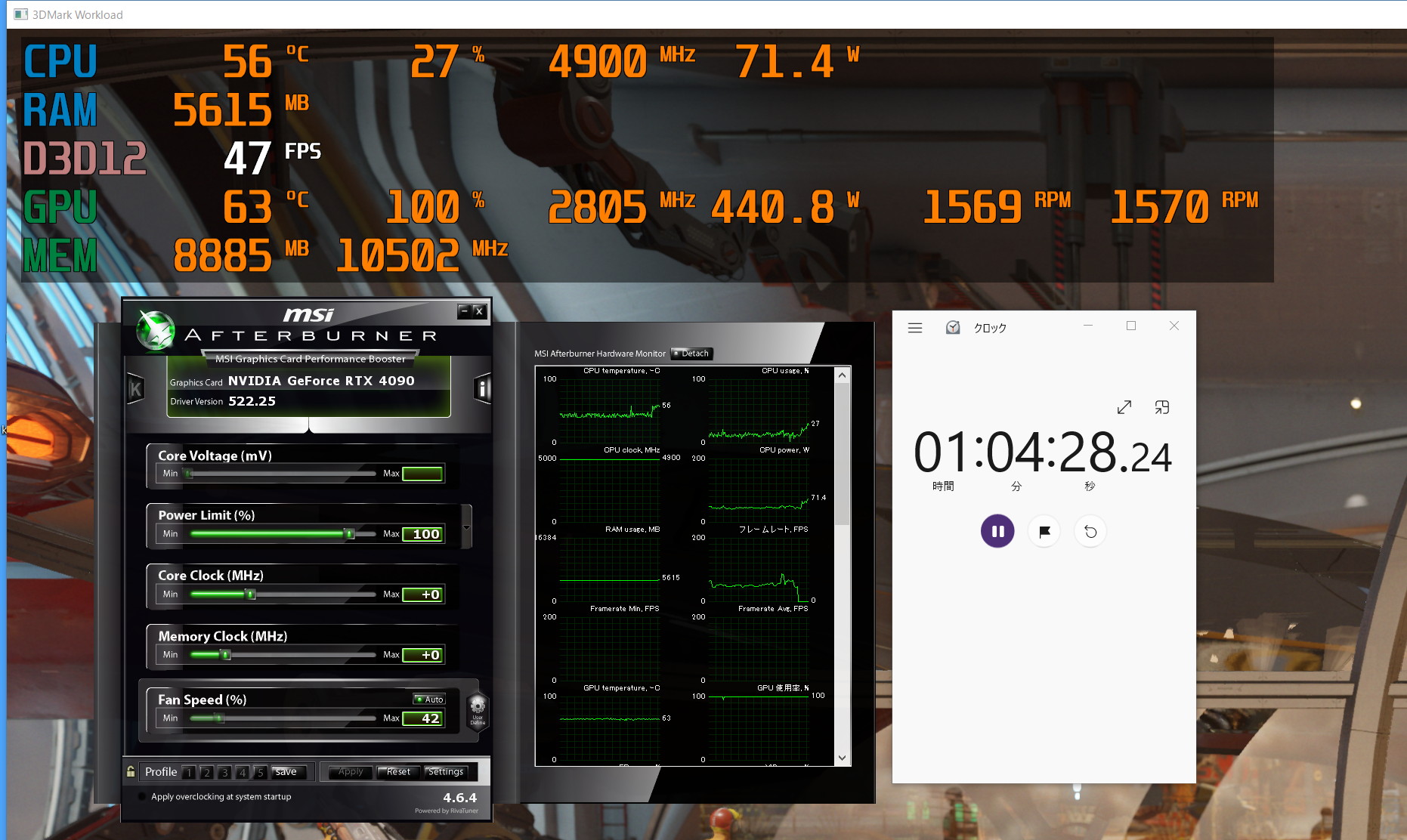Click the Memory Clock offset field showing +0
The width and height of the screenshot is (1407, 840).
[x=422, y=655]
